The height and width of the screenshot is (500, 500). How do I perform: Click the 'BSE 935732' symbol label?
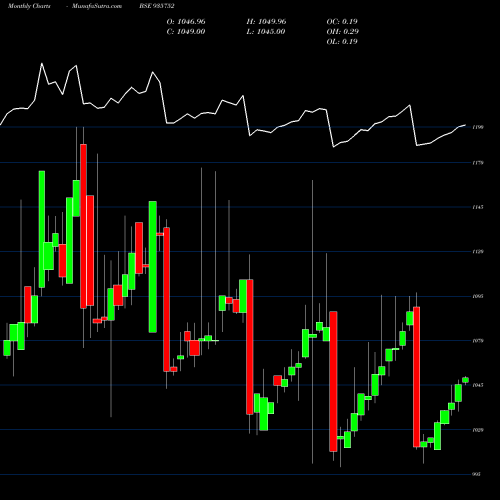click(x=157, y=6)
